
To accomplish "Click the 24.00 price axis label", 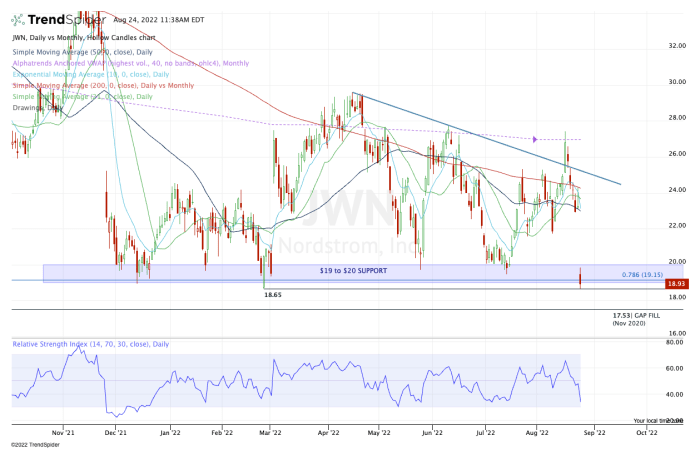I will tap(677, 190).
